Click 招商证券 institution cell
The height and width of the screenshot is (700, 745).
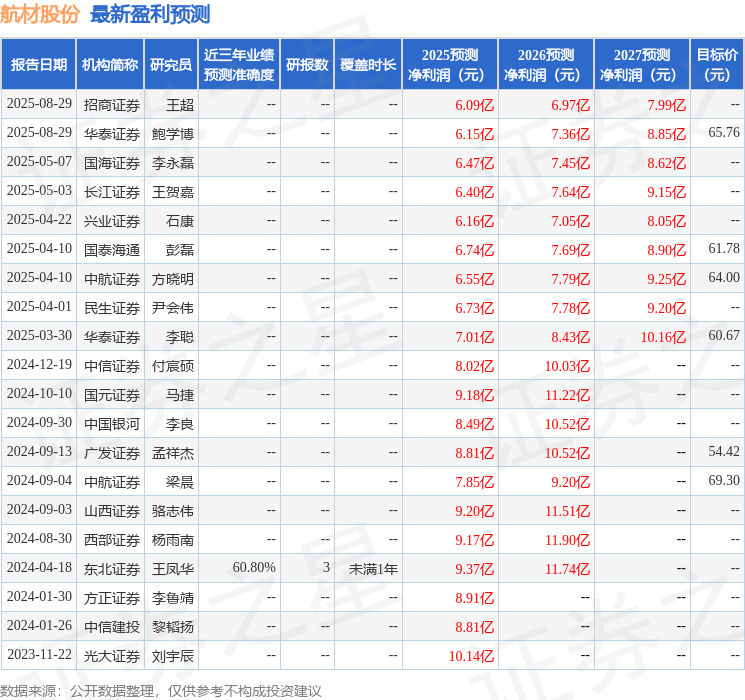[112, 105]
